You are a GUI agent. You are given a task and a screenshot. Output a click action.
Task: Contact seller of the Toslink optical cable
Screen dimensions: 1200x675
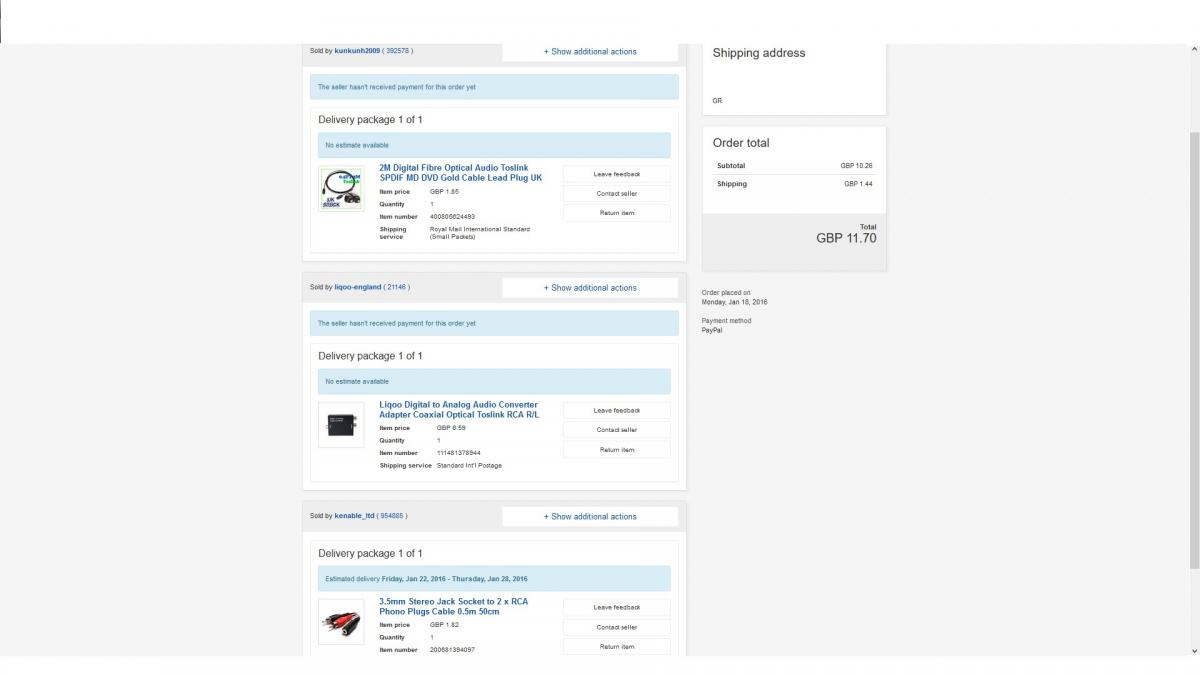click(x=617, y=193)
